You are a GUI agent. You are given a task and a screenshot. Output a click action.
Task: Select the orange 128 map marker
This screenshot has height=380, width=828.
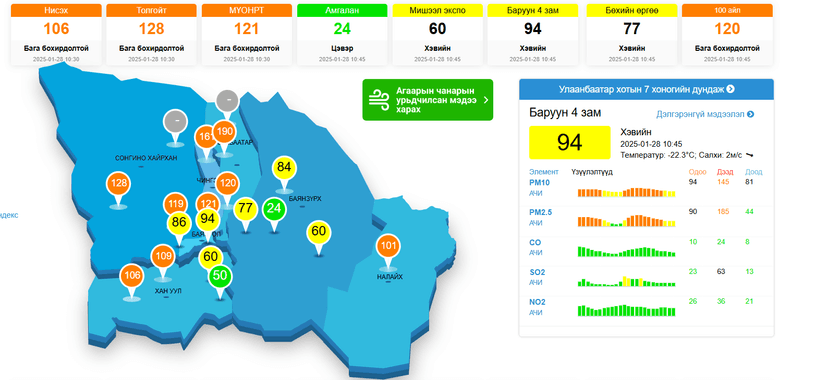[x=119, y=184]
